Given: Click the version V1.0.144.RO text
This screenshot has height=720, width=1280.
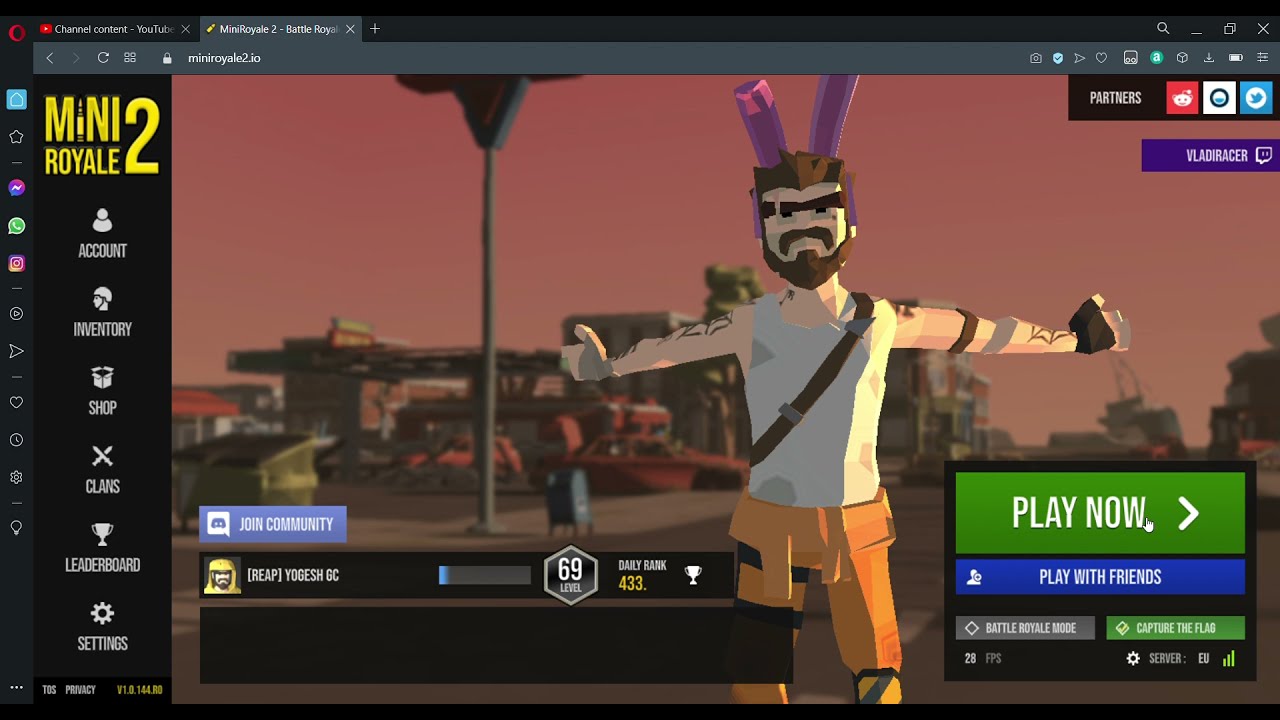Looking at the screenshot, I should tap(139, 690).
